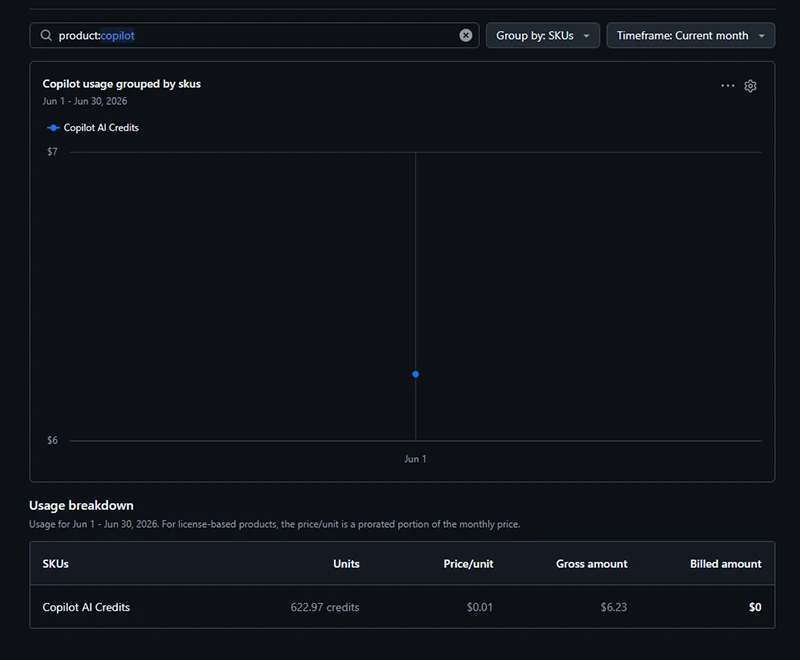
Task: Toggle the Copilot AI Credits legend entry
Action: click(x=93, y=128)
